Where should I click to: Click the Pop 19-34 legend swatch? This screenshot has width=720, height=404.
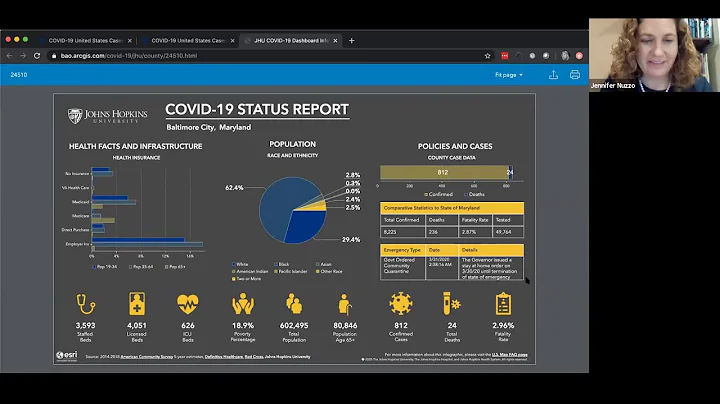tap(95, 267)
